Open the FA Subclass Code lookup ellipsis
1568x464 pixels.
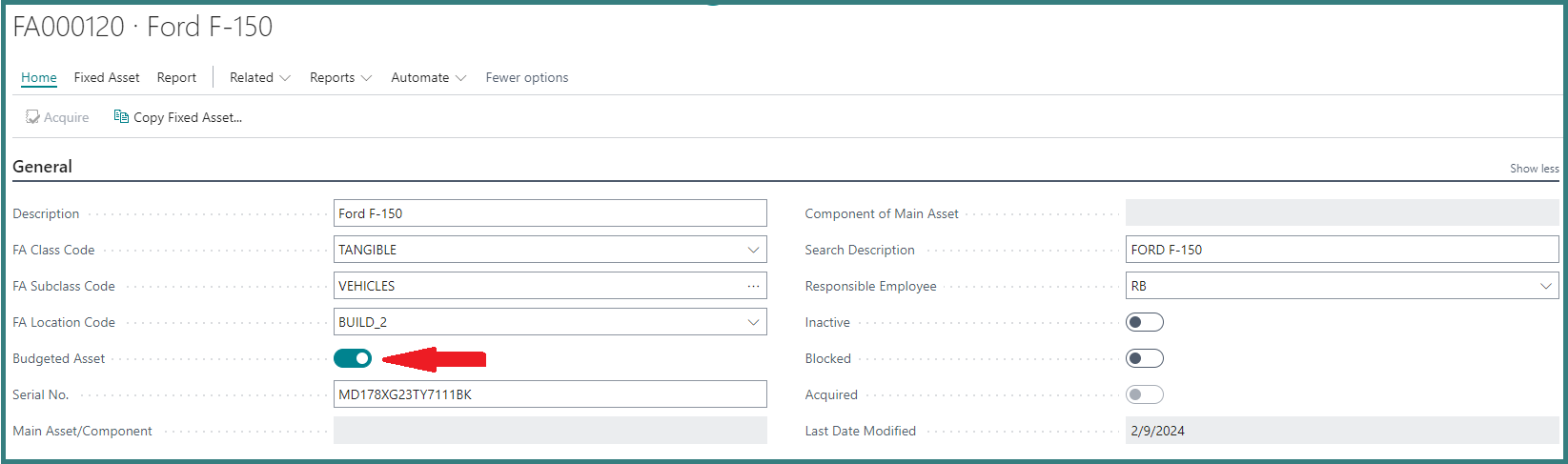click(x=753, y=286)
